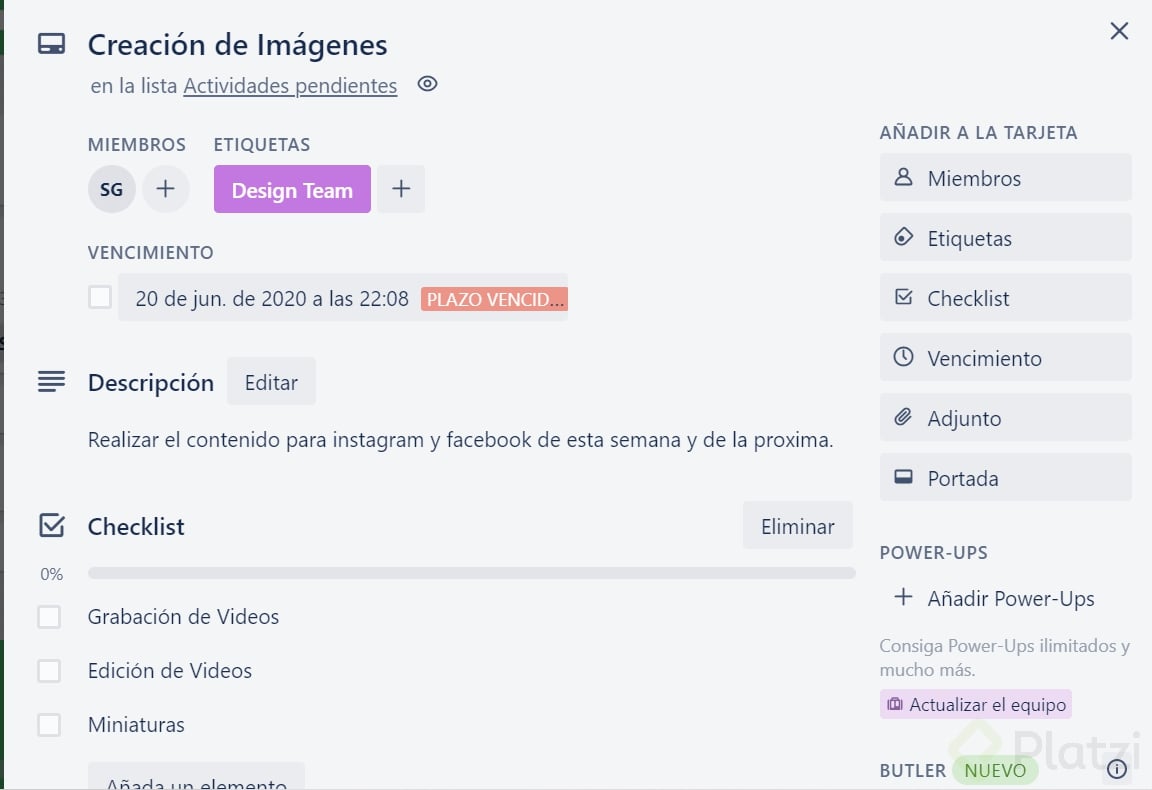Screen dimensions: 1152x790
Task: Click the PLAZO VENCIDO badge
Action: click(494, 299)
